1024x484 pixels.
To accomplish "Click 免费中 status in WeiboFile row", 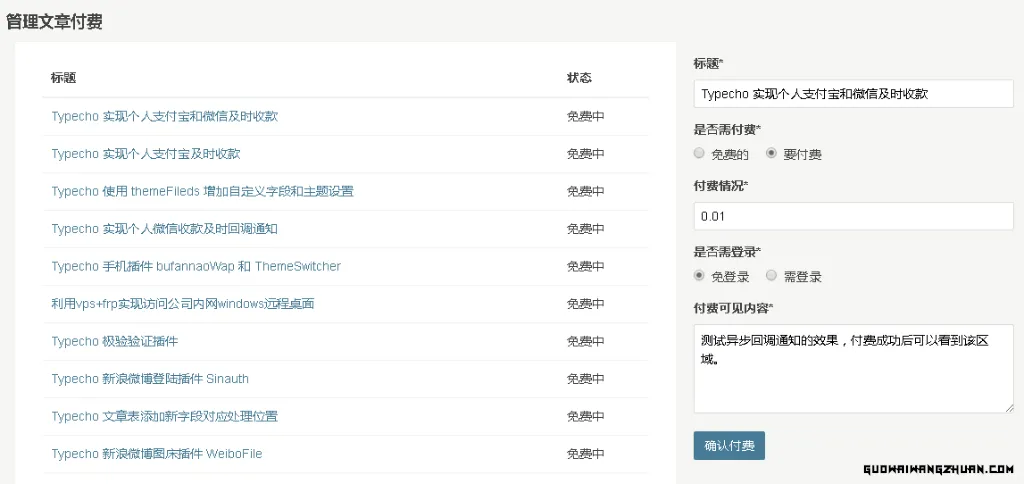I will [x=585, y=453].
